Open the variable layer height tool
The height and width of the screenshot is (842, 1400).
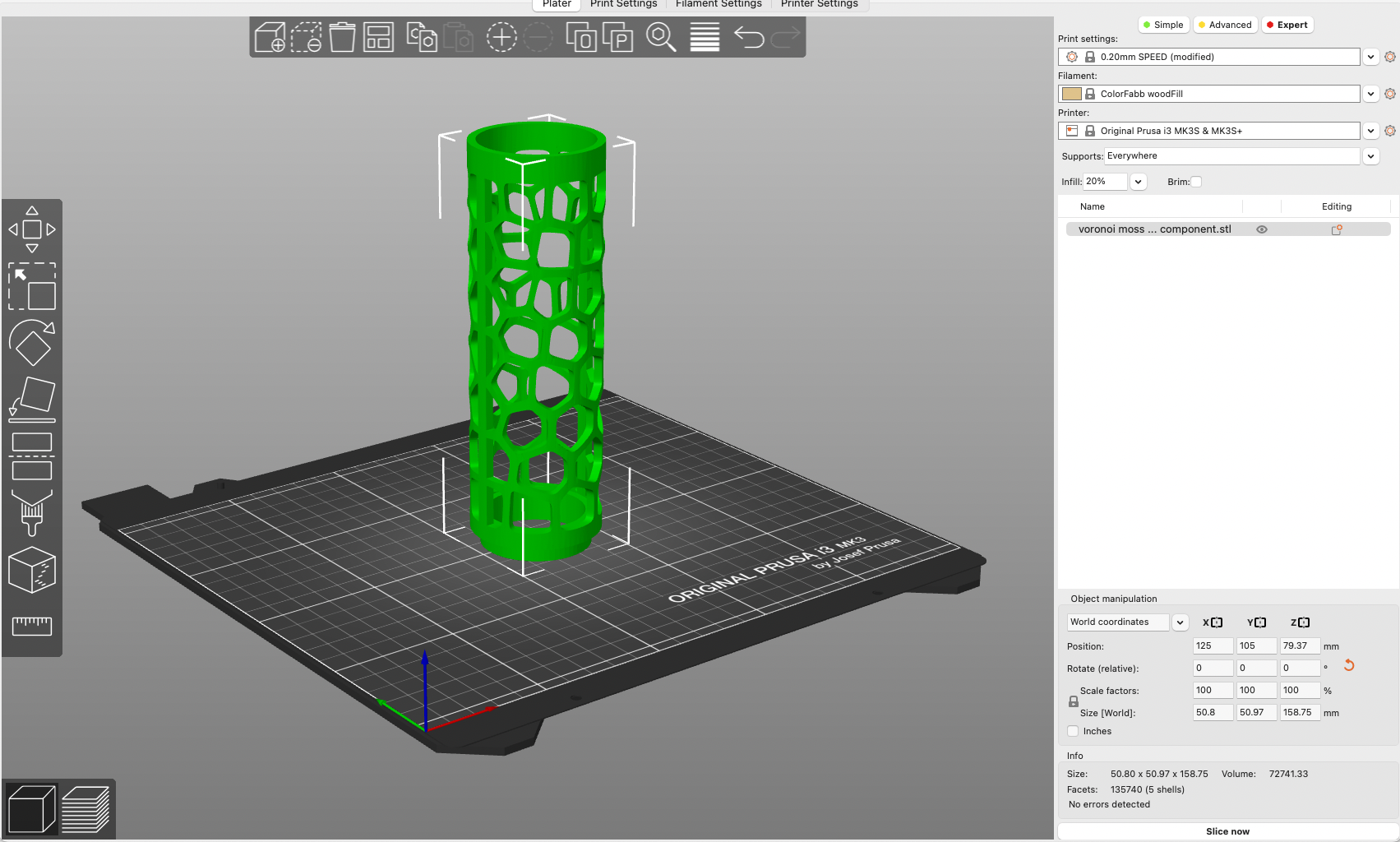tap(704, 37)
